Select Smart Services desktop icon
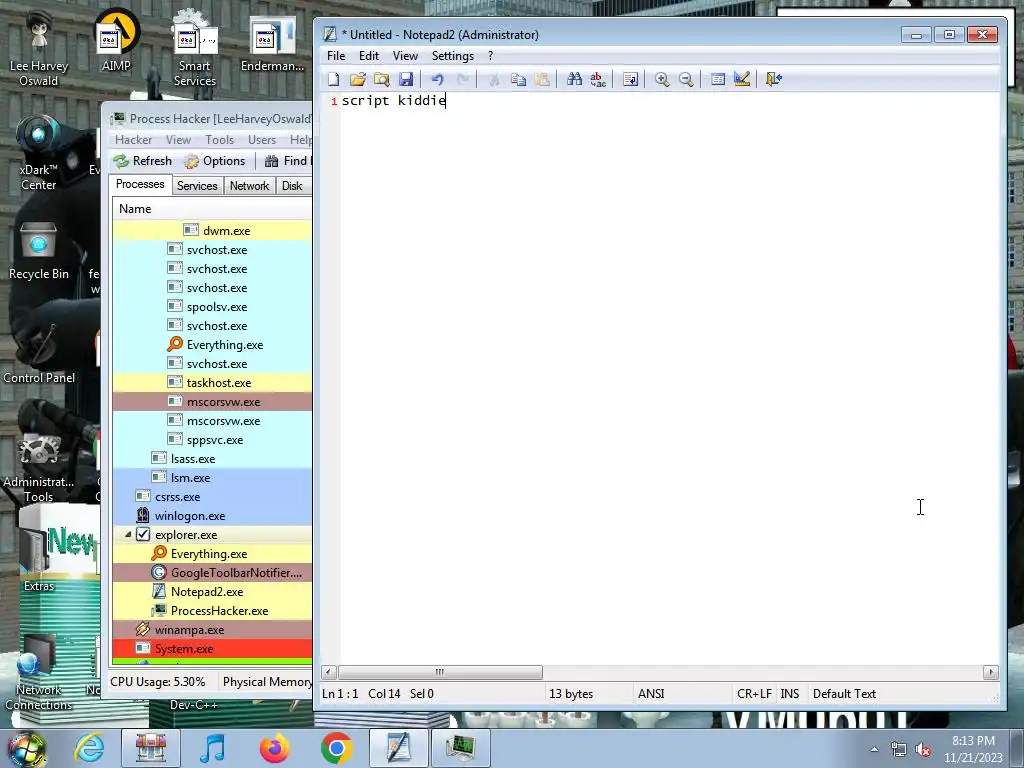The height and width of the screenshot is (768, 1024). (195, 49)
